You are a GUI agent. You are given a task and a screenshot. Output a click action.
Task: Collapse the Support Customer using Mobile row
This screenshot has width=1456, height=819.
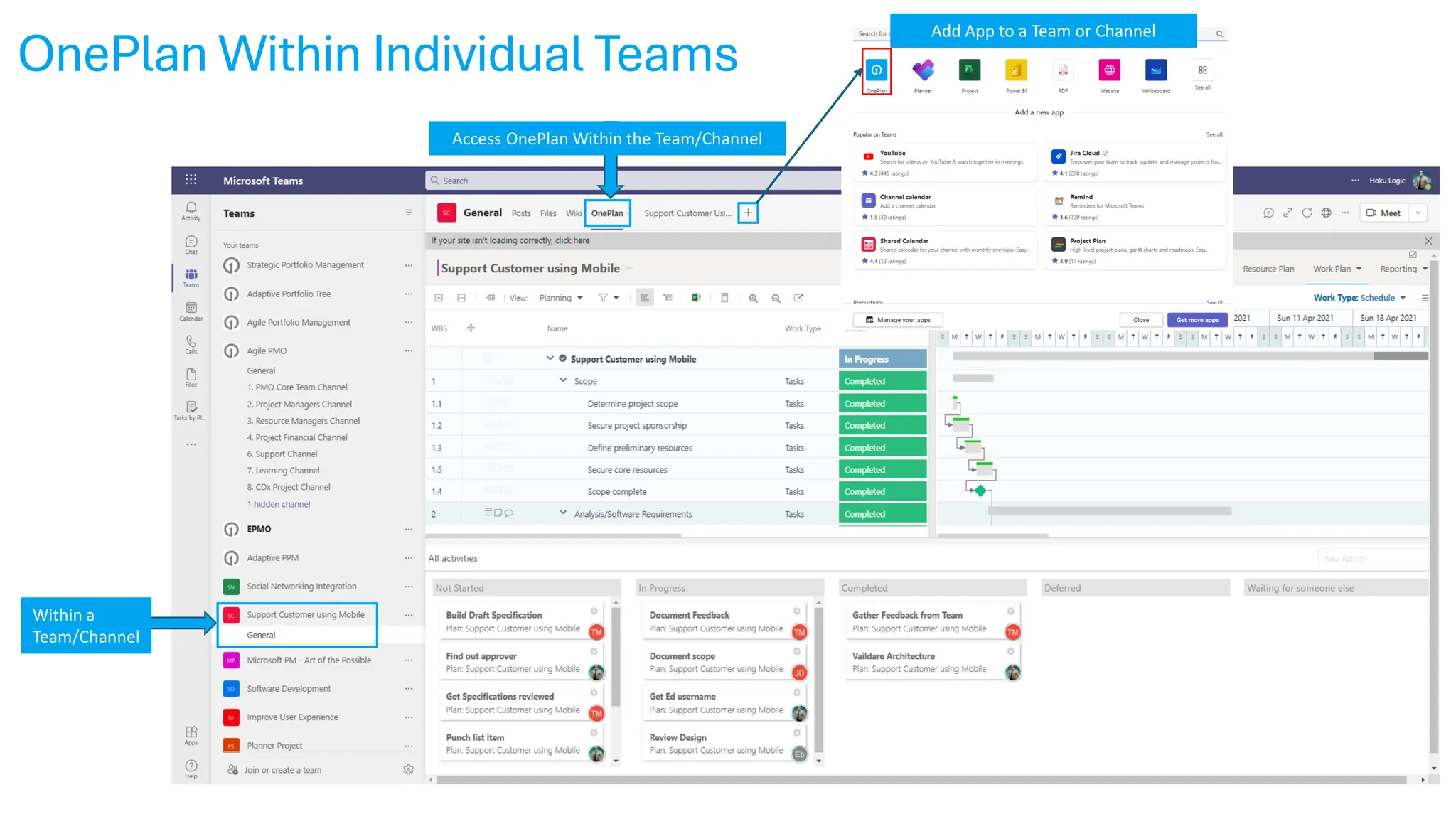[x=550, y=358]
